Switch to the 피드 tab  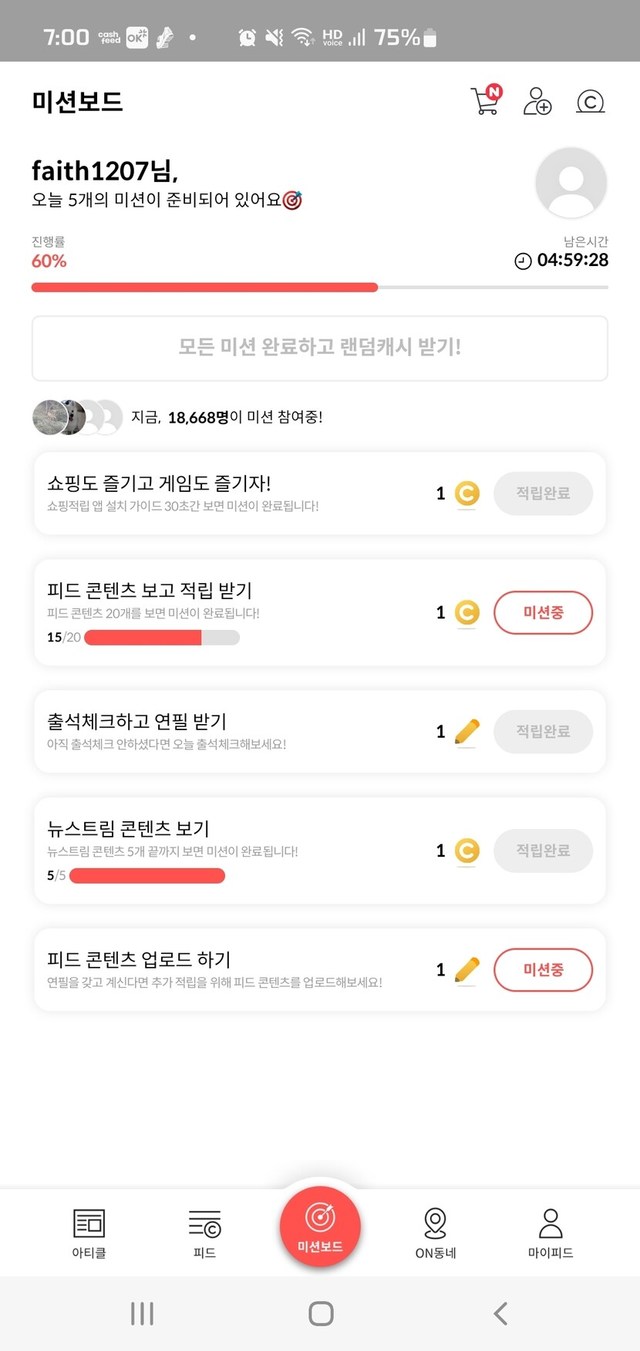click(204, 1231)
